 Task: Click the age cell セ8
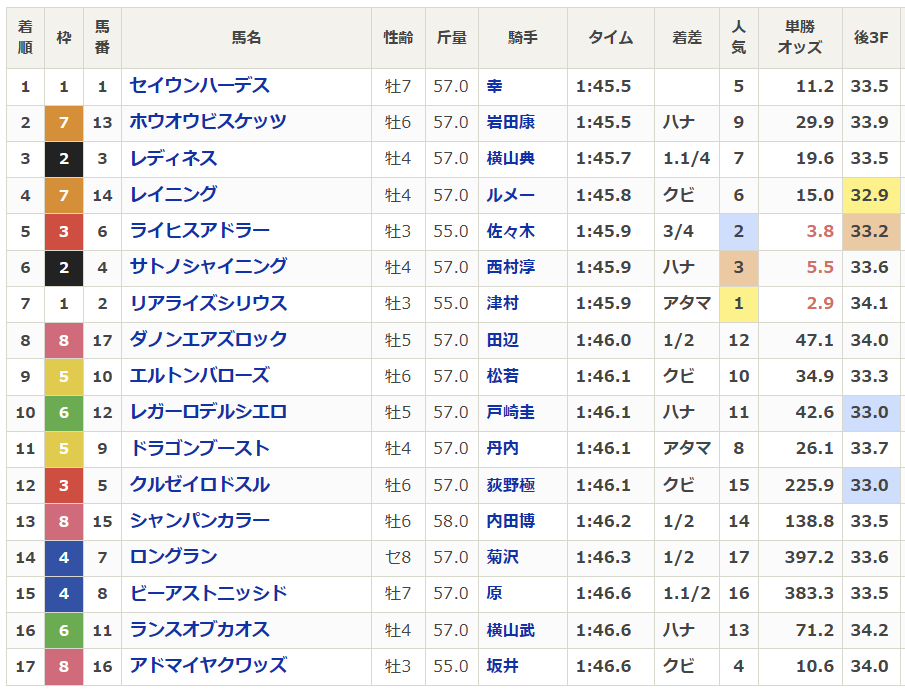(398, 557)
